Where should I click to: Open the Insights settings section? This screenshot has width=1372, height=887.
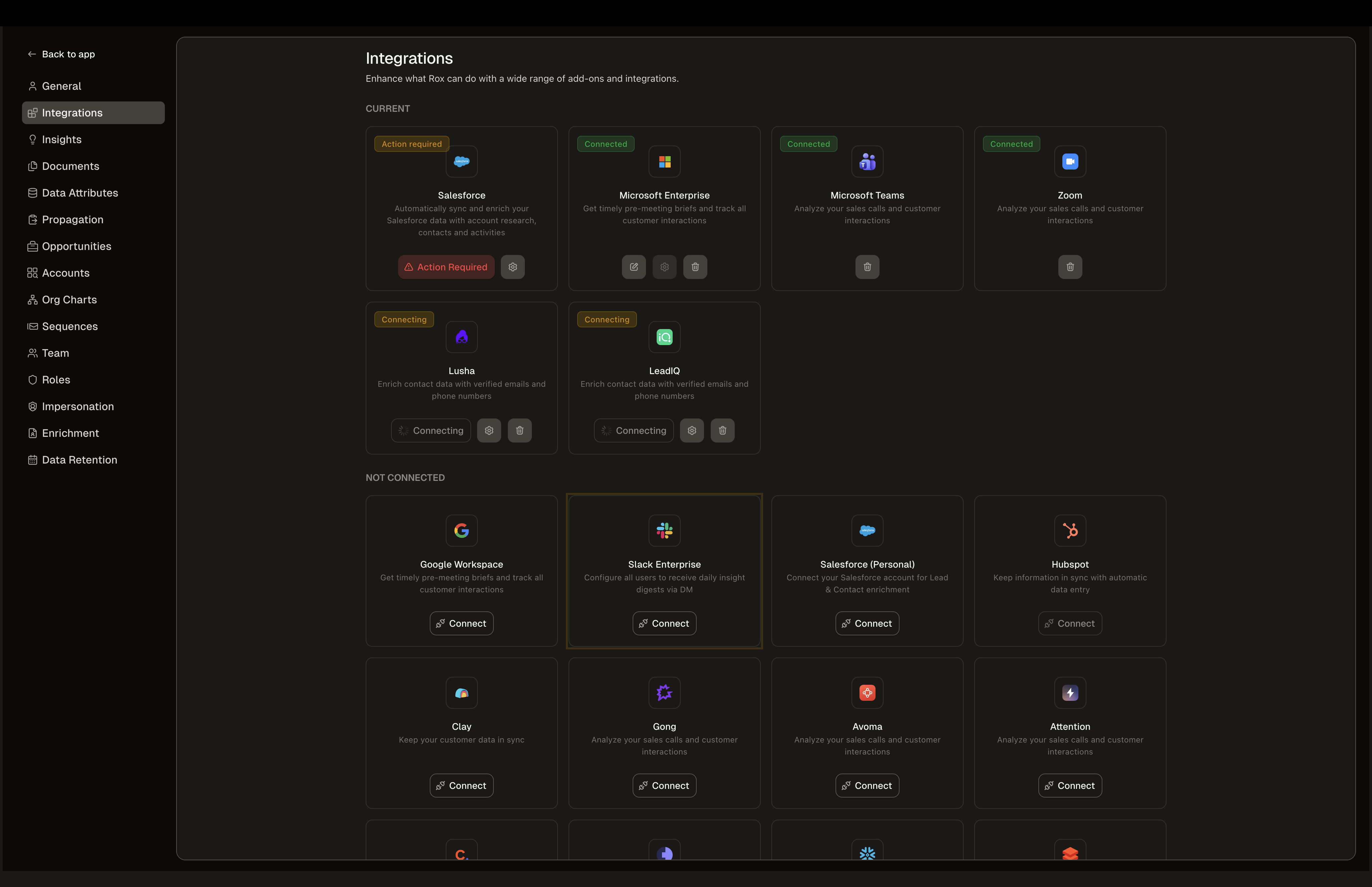[62, 139]
